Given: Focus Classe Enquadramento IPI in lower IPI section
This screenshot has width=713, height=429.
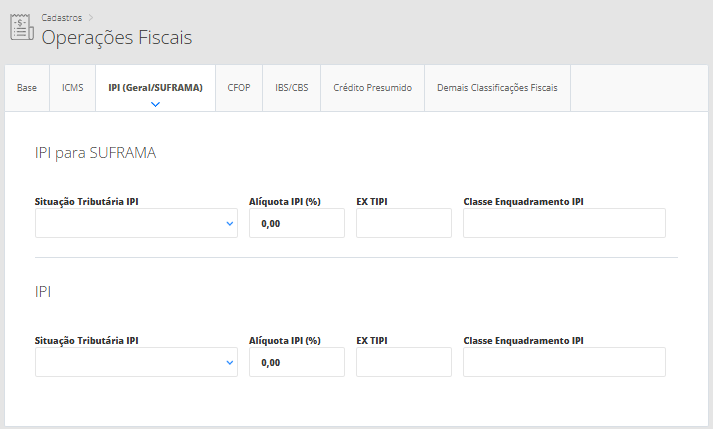Looking at the screenshot, I should pos(564,362).
